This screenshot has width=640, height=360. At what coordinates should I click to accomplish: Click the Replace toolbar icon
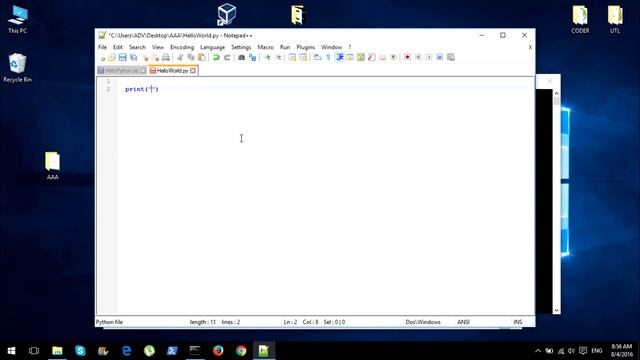pyautogui.click(x=252, y=58)
